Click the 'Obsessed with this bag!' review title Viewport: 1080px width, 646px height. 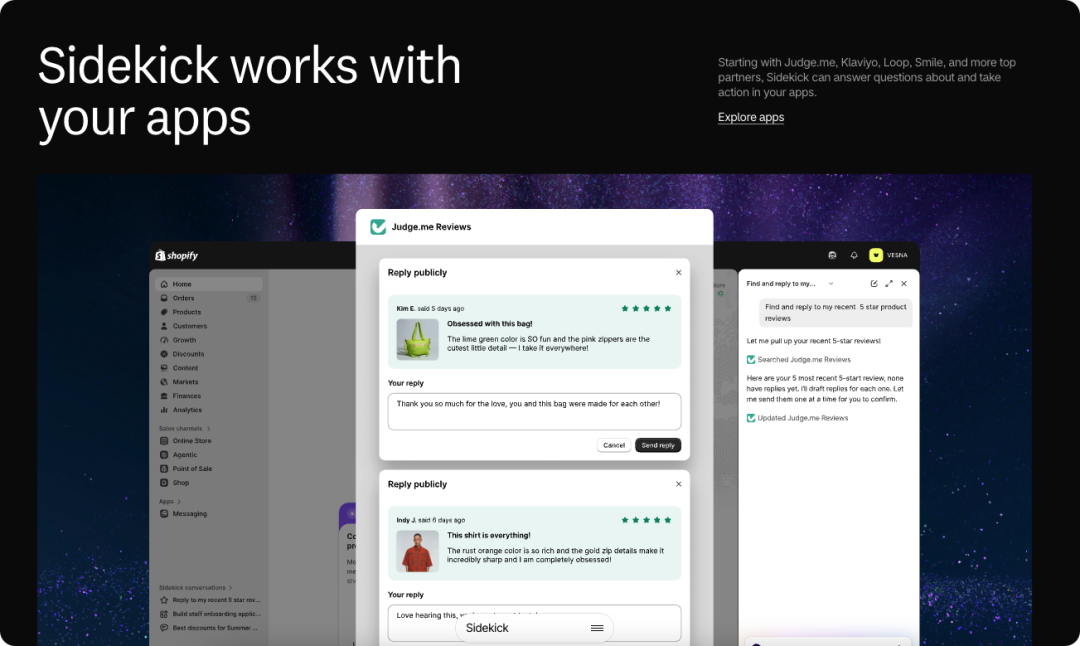tap(490, 324)
